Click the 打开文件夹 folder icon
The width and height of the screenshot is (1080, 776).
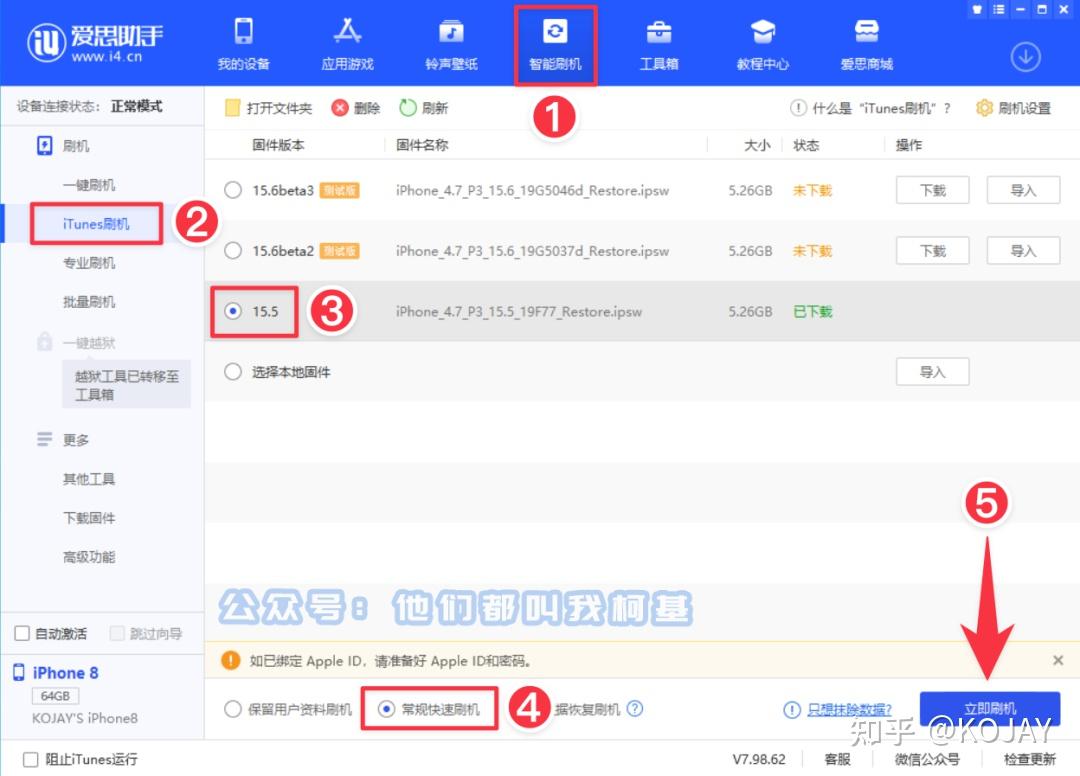pos(233,108)
